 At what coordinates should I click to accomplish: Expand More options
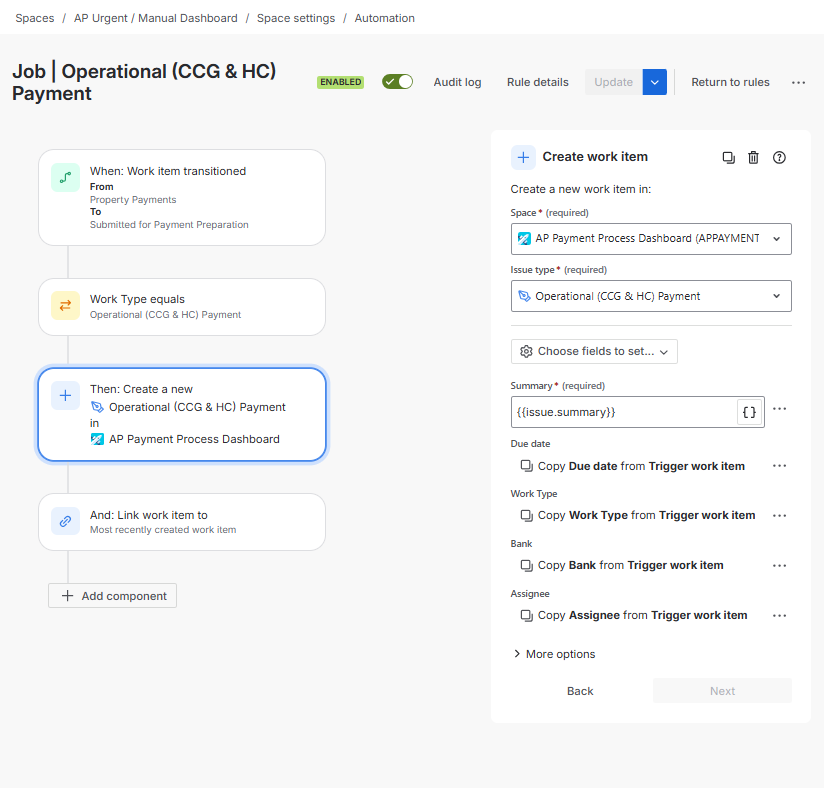(554, 654)
